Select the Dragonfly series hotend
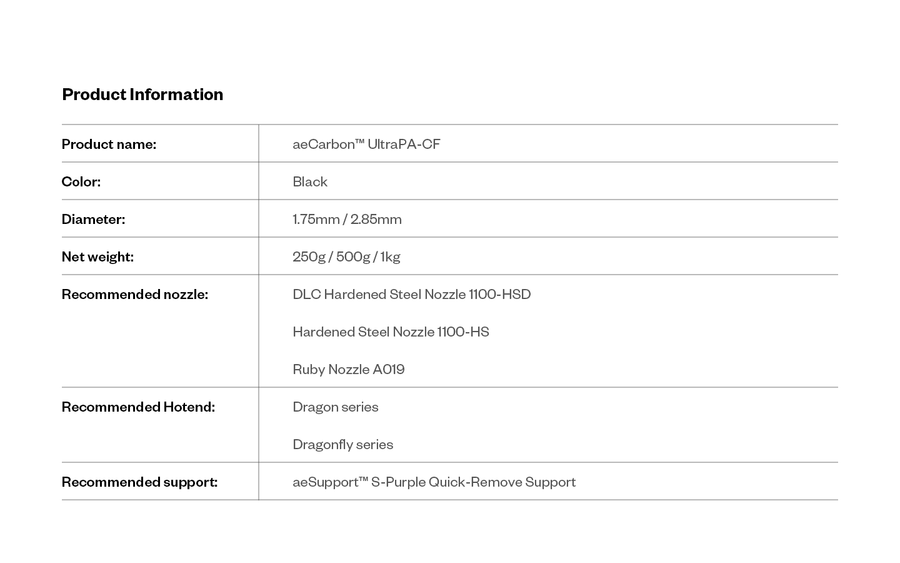900x563 pixels. point(343,444)
